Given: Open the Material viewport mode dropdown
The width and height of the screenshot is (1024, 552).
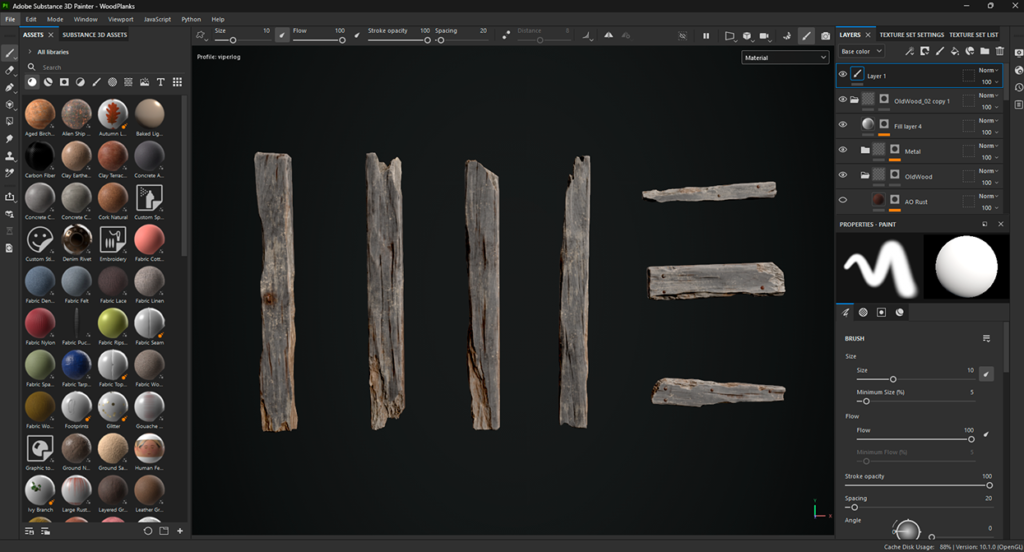Looking at the screenshot, I should pos(784,57).
